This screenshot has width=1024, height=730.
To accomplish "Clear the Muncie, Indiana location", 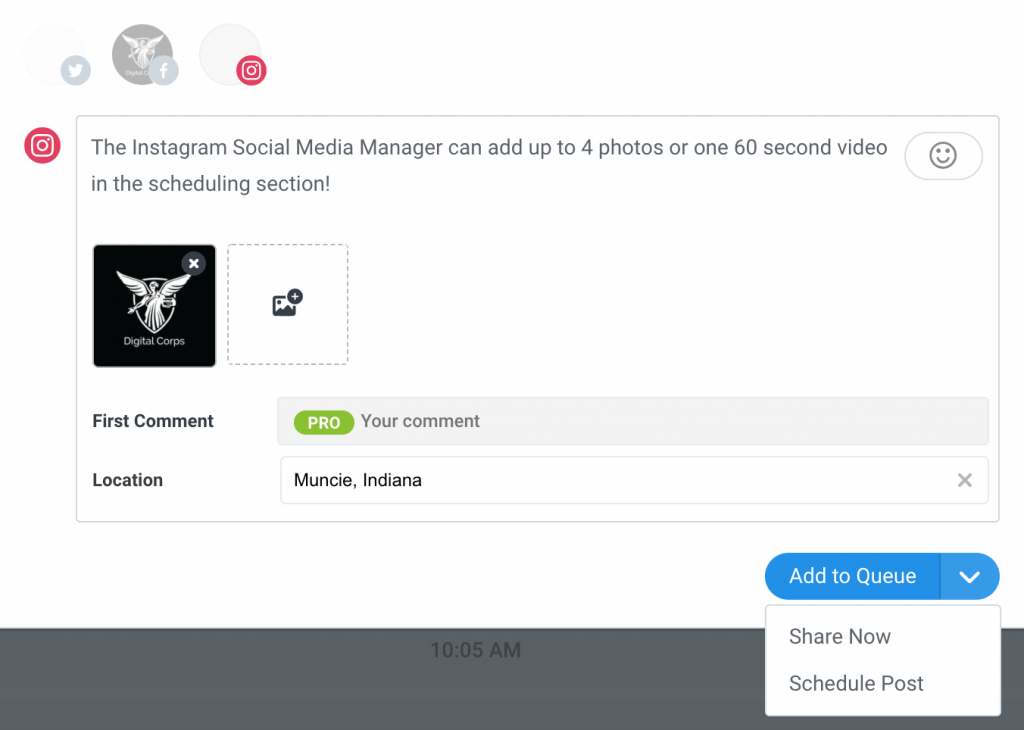I will point(964,481).
